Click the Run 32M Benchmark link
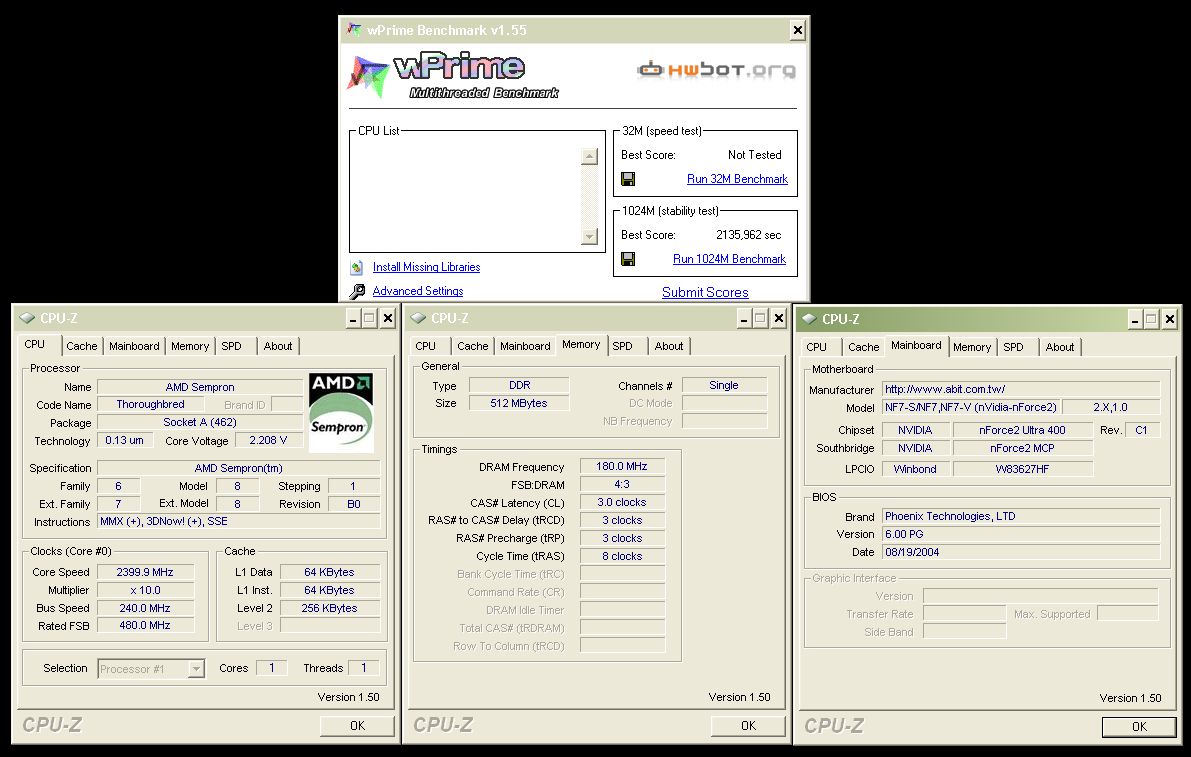1191x757 pixels. [738, 179]
